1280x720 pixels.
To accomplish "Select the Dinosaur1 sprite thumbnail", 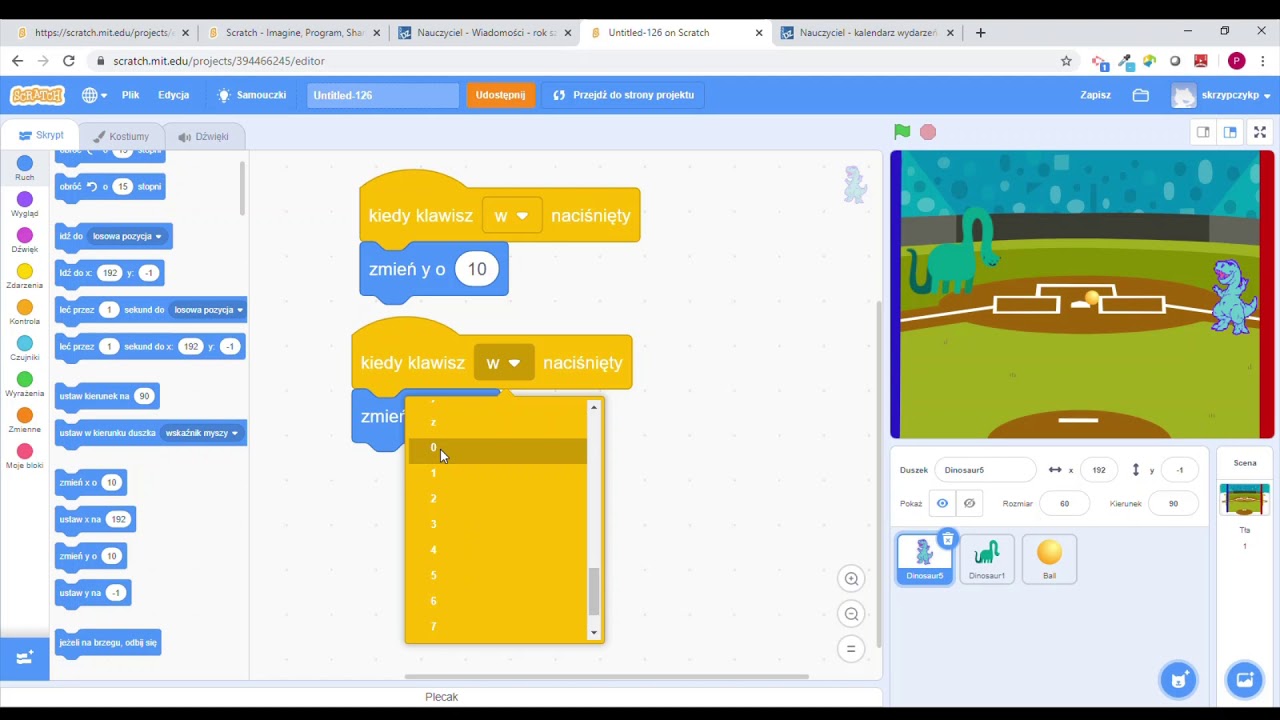I will [987, 558].
